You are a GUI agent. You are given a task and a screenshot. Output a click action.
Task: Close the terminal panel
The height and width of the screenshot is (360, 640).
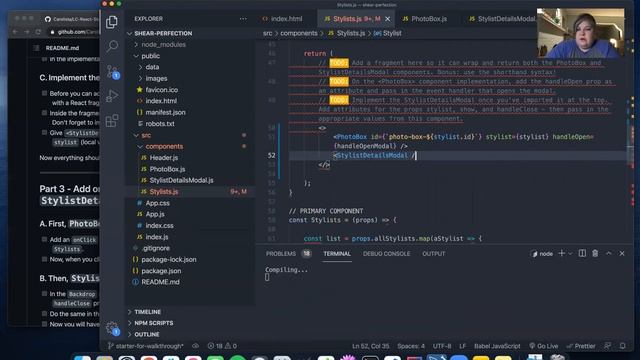tap(622, 253)
